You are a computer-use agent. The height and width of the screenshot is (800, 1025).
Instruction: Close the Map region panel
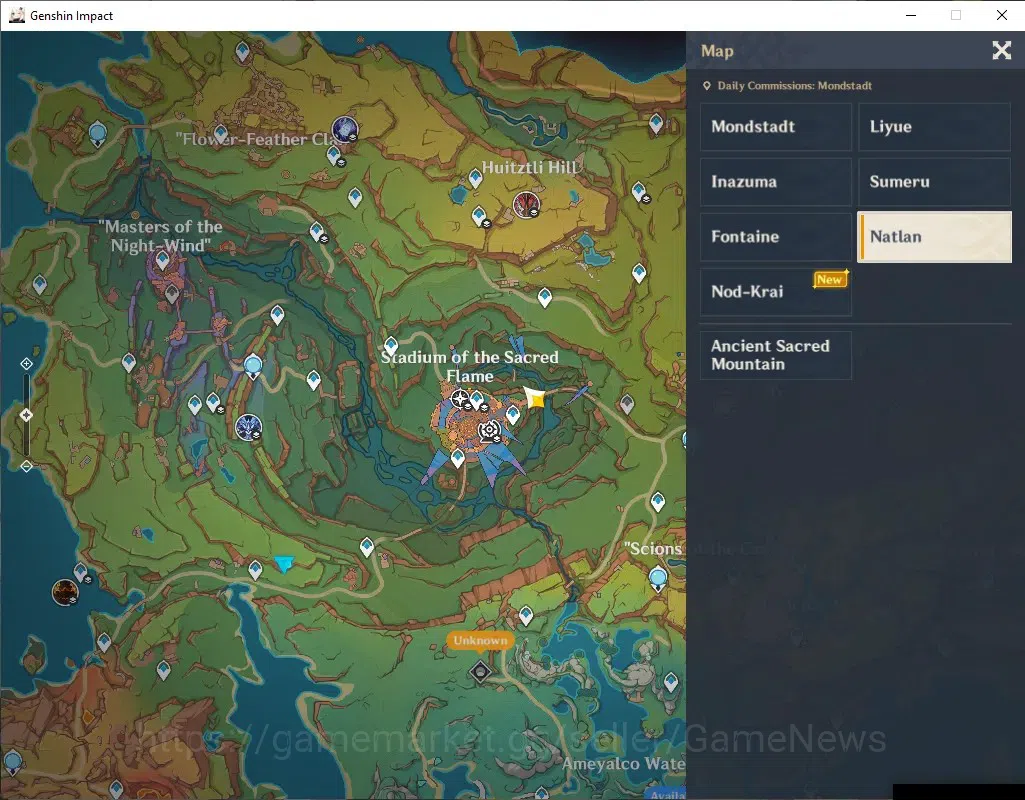[1001, 50]
